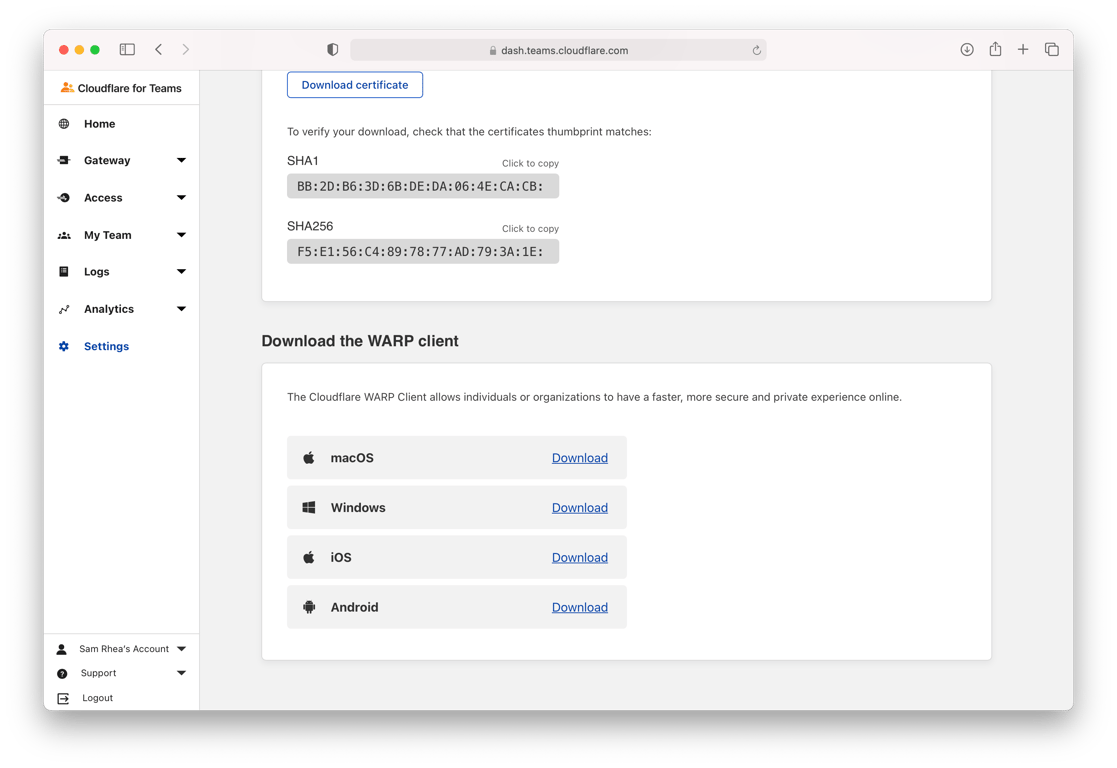Open a new tab with the plus icon

click(1023, 49)
